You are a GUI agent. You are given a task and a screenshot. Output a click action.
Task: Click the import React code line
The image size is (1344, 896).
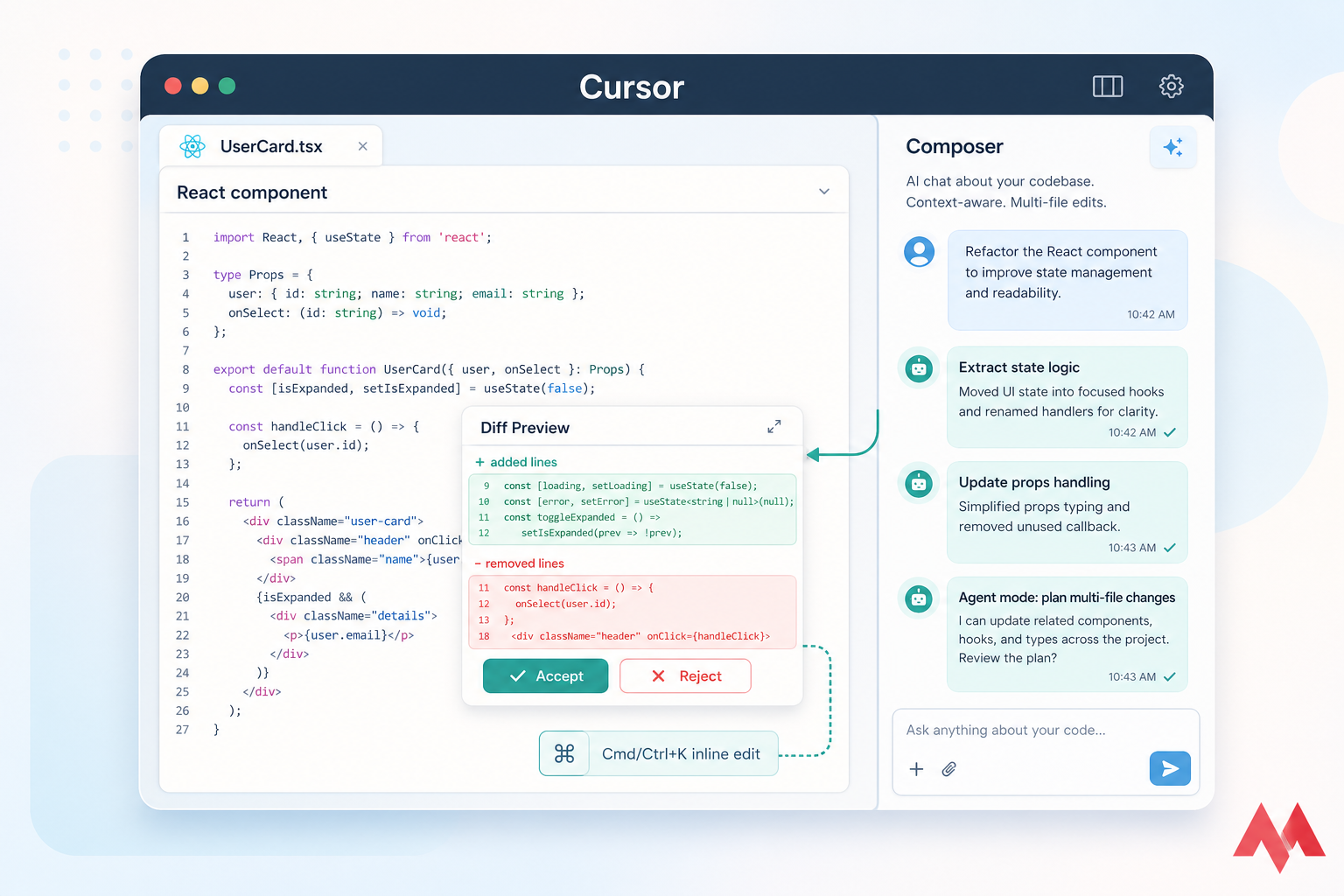(x=353, y=237)
